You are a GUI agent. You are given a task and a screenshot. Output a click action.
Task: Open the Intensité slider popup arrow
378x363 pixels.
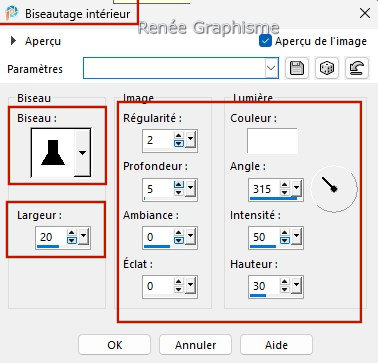[x=297, y=237]
